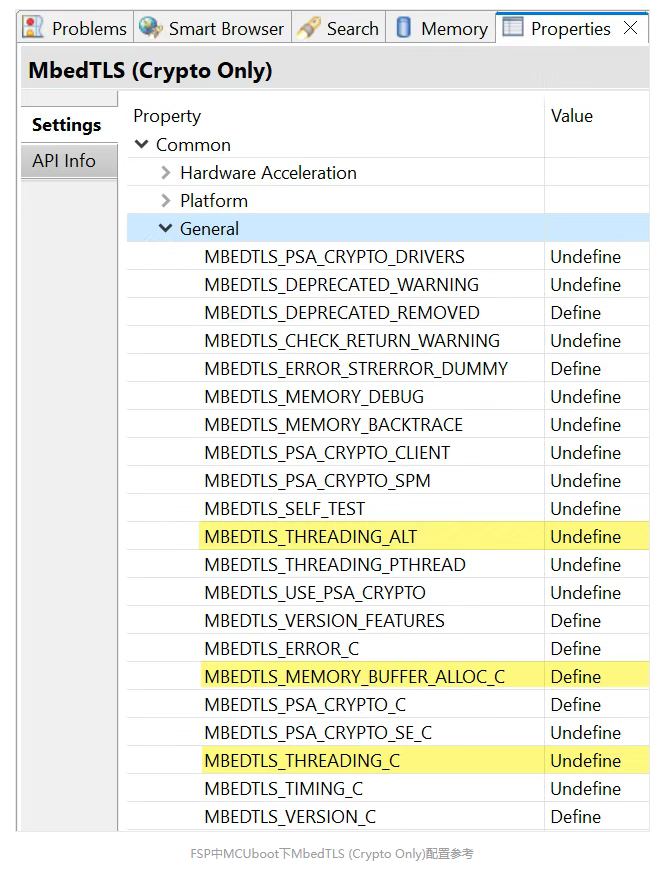
Task: Select MBEDTLS_THREADING_C property
Action: pyautogui.click(x=302, y=761)
